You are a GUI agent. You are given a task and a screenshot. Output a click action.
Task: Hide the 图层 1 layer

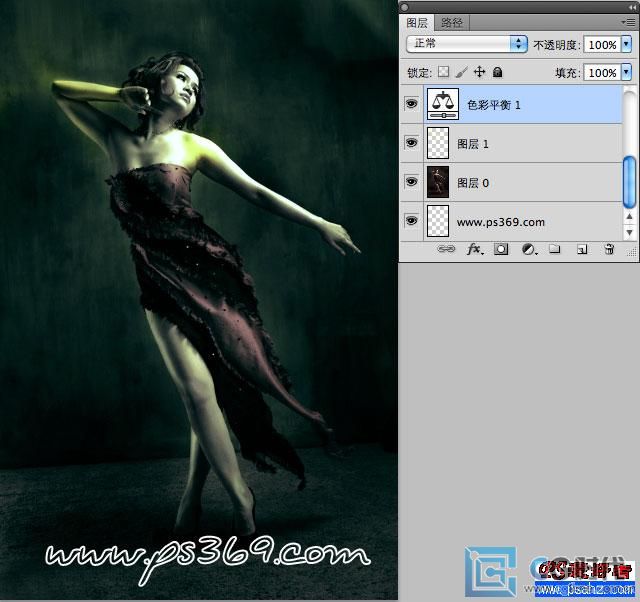[411, 142]
